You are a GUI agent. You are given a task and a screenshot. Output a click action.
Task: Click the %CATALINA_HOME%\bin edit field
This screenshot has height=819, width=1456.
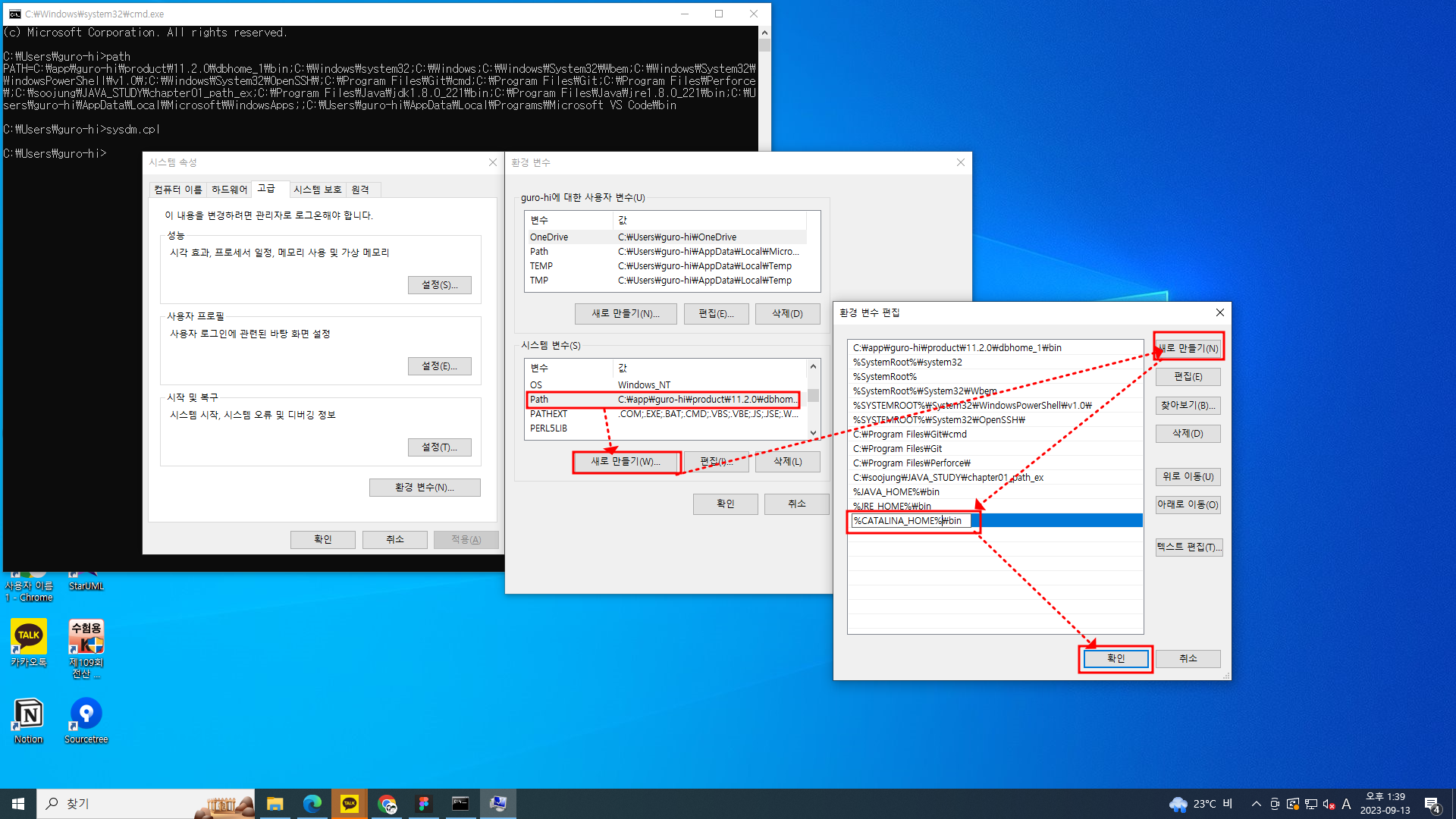tap(910, 521)
